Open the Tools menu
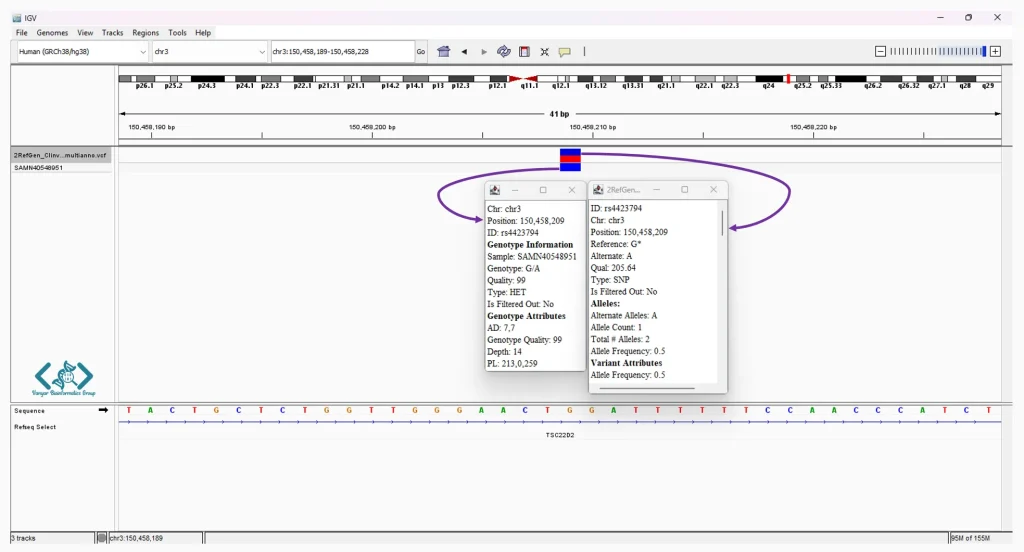The width and height of the screenshot is (1024, 552). tap(177, 33)
